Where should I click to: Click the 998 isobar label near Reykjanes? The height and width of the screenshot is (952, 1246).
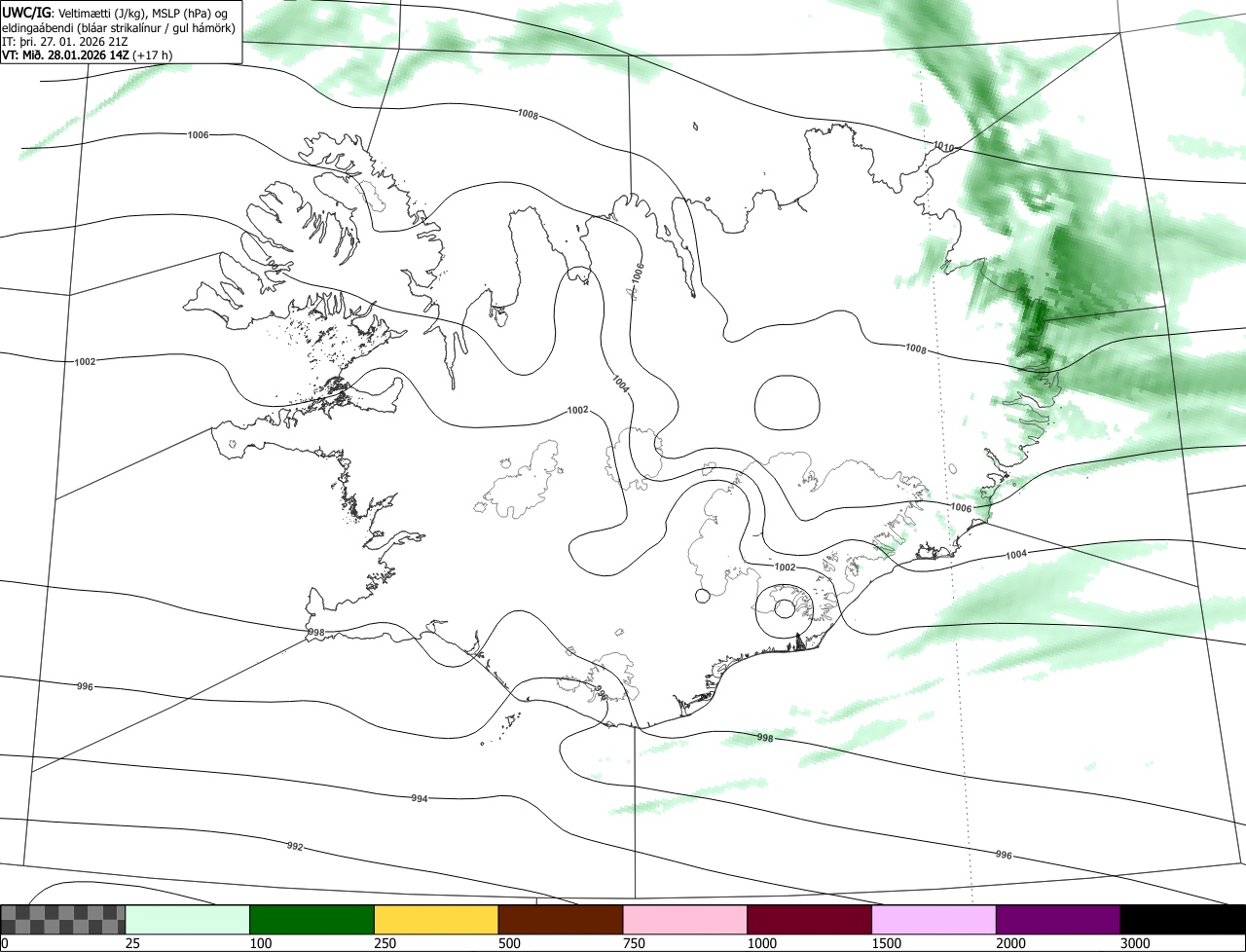(x=315, y=633)
